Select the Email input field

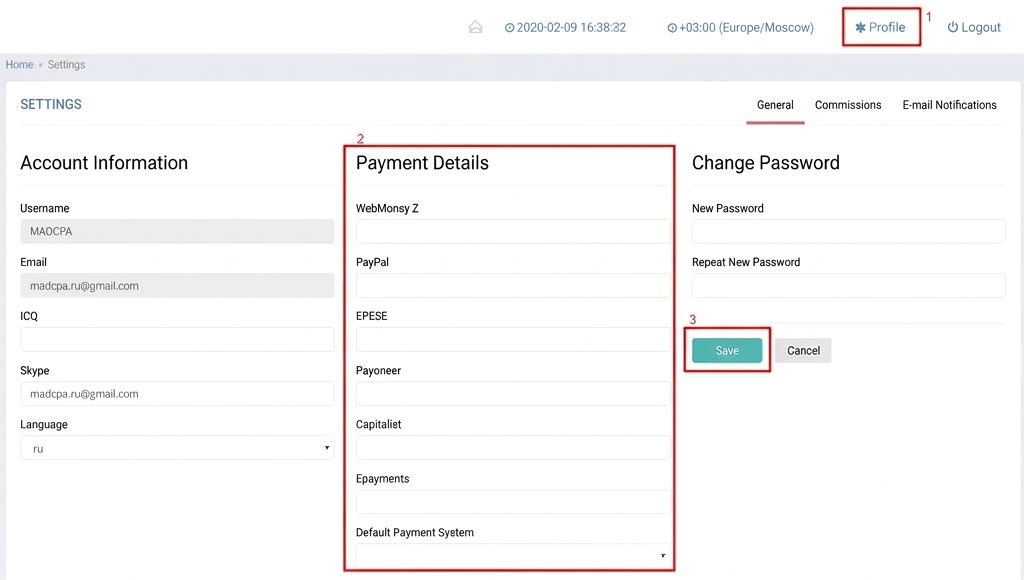pos(177,285)
